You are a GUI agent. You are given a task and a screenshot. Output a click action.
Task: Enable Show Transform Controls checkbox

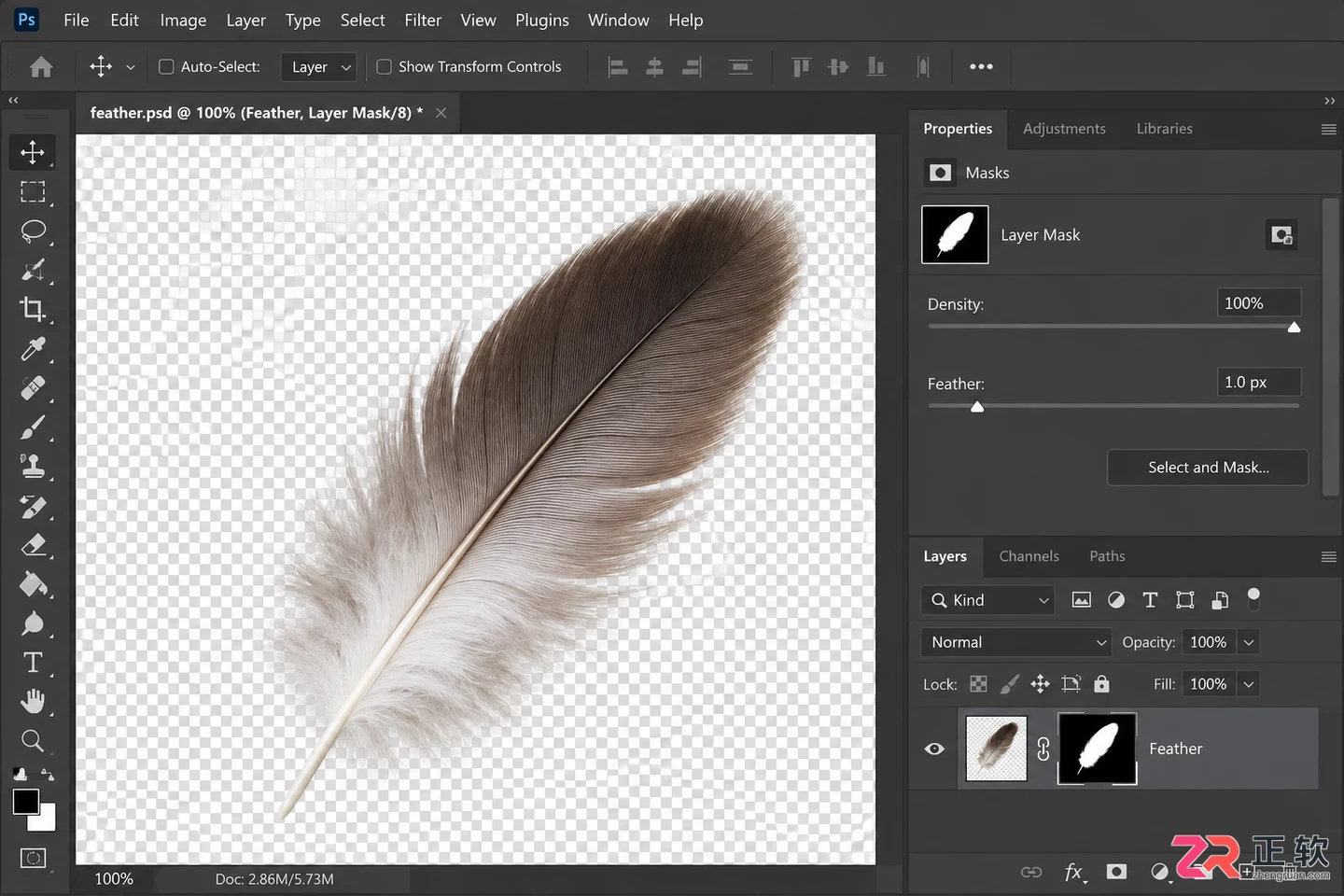pyautogui.click(x=384, y=67)
